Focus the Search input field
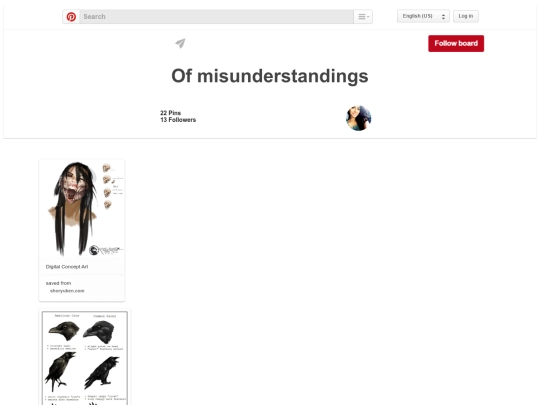Image resolution: width=540 pixels, height=405 pixels. [217, 17]
